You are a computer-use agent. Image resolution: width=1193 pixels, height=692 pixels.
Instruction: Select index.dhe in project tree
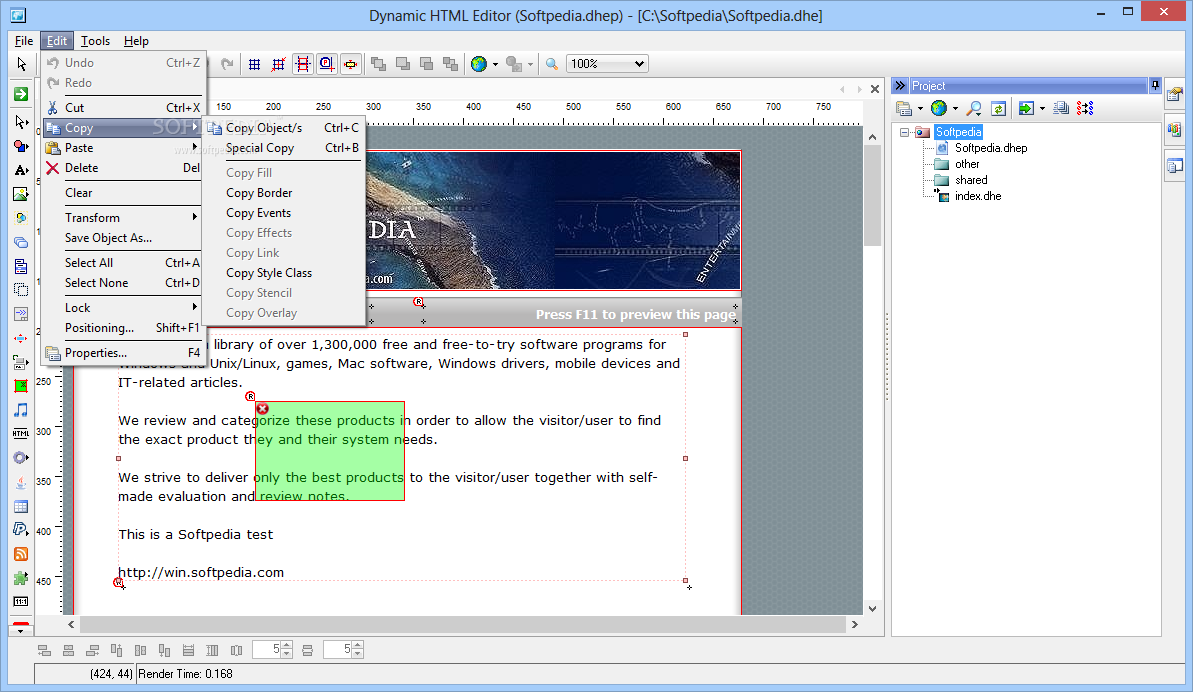(978, 196)
